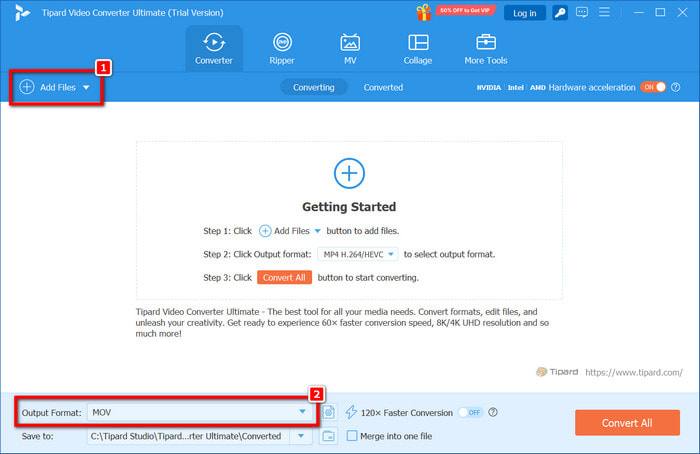Click the Faster Conversion help question mark
Image resolution: width=700 pixels, height=454 pixels.
[493, 412]
